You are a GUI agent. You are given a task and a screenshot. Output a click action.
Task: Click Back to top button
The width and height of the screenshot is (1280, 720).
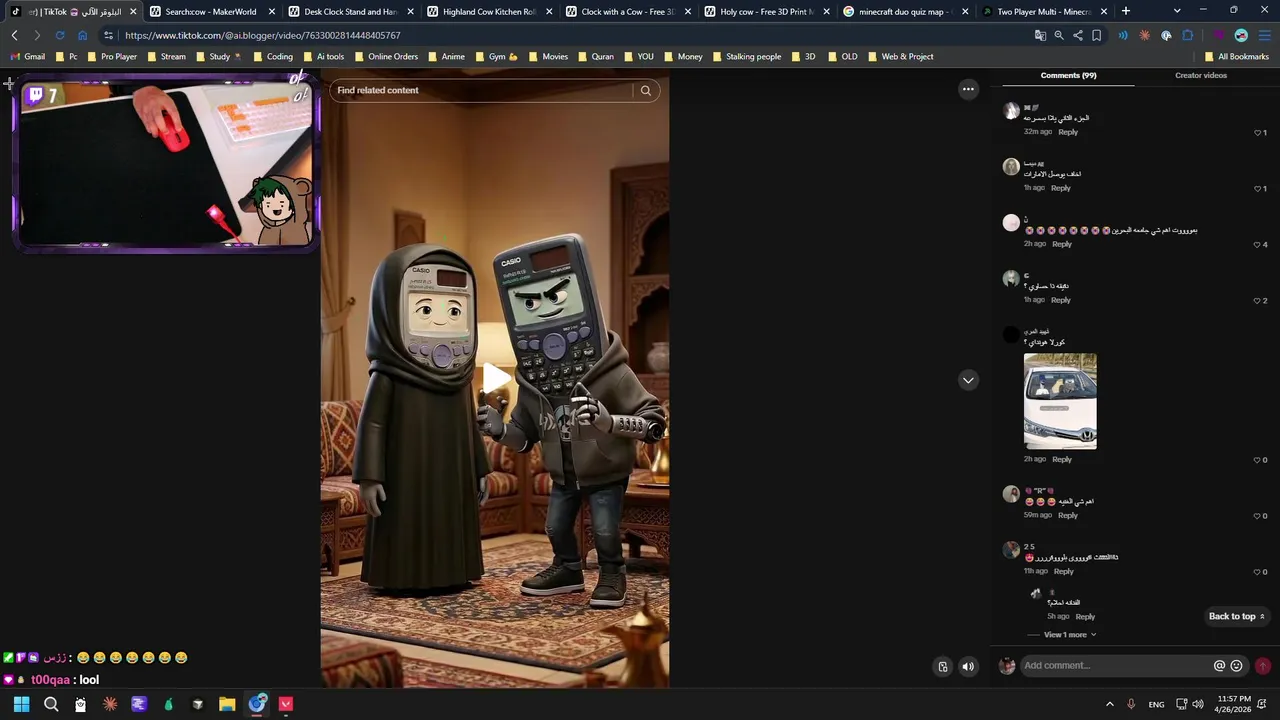1237,616
